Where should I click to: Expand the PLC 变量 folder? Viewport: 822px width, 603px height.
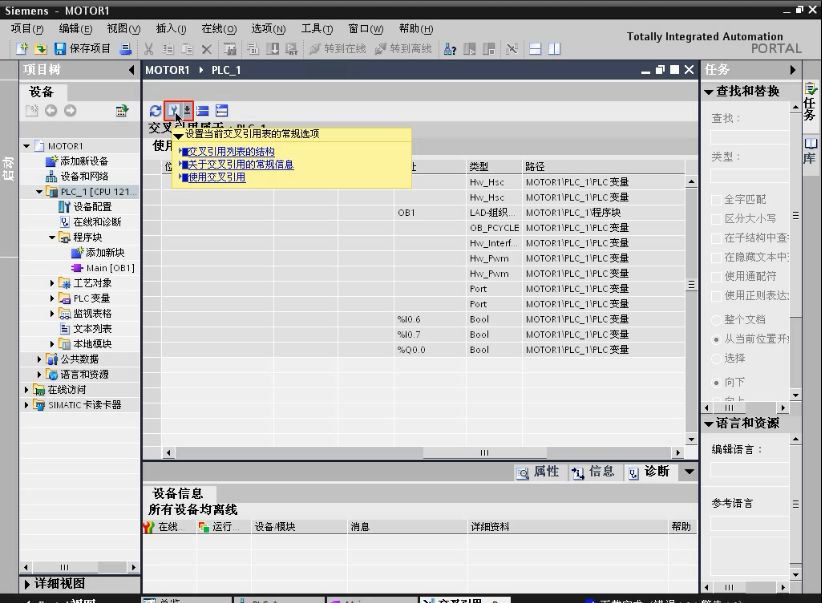point(52,298)
